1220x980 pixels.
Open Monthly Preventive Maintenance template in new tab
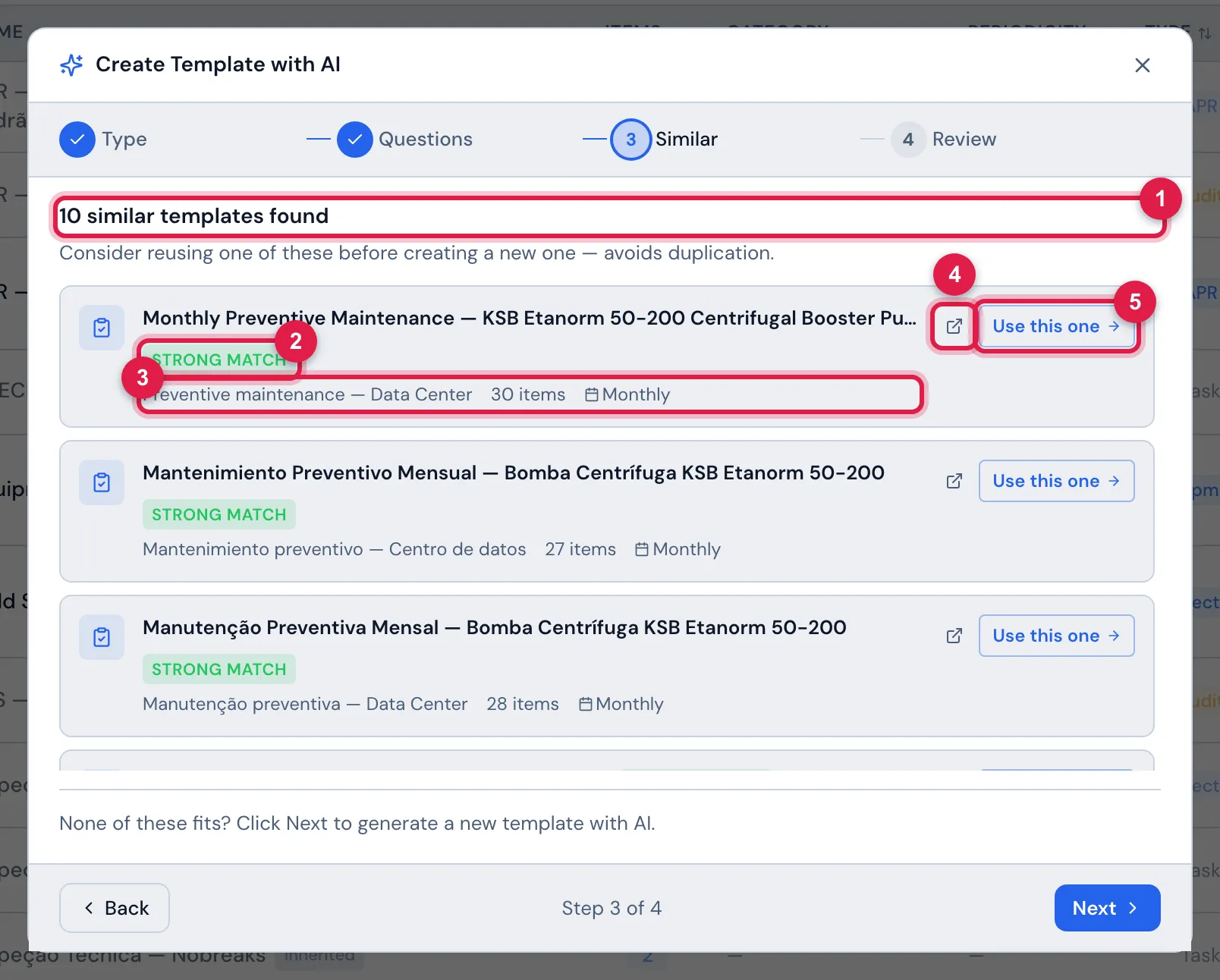954,326
